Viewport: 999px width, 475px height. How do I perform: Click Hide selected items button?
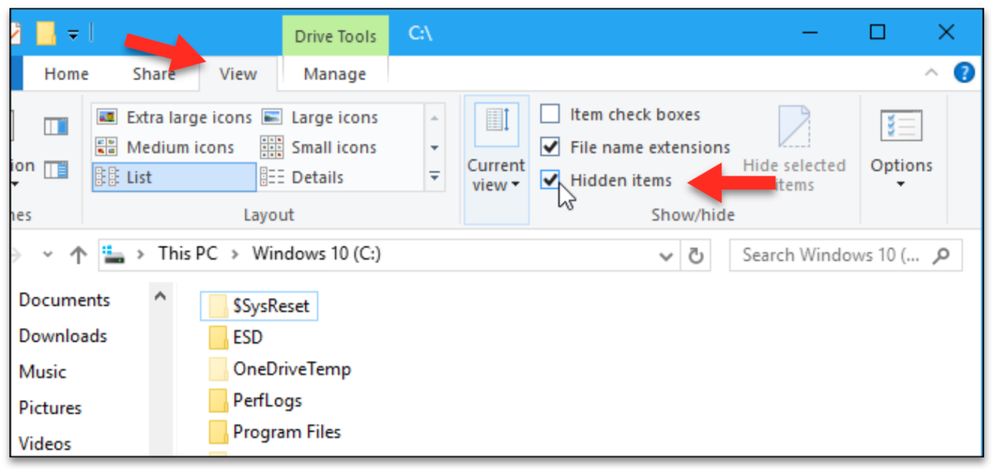coord(794,150)
